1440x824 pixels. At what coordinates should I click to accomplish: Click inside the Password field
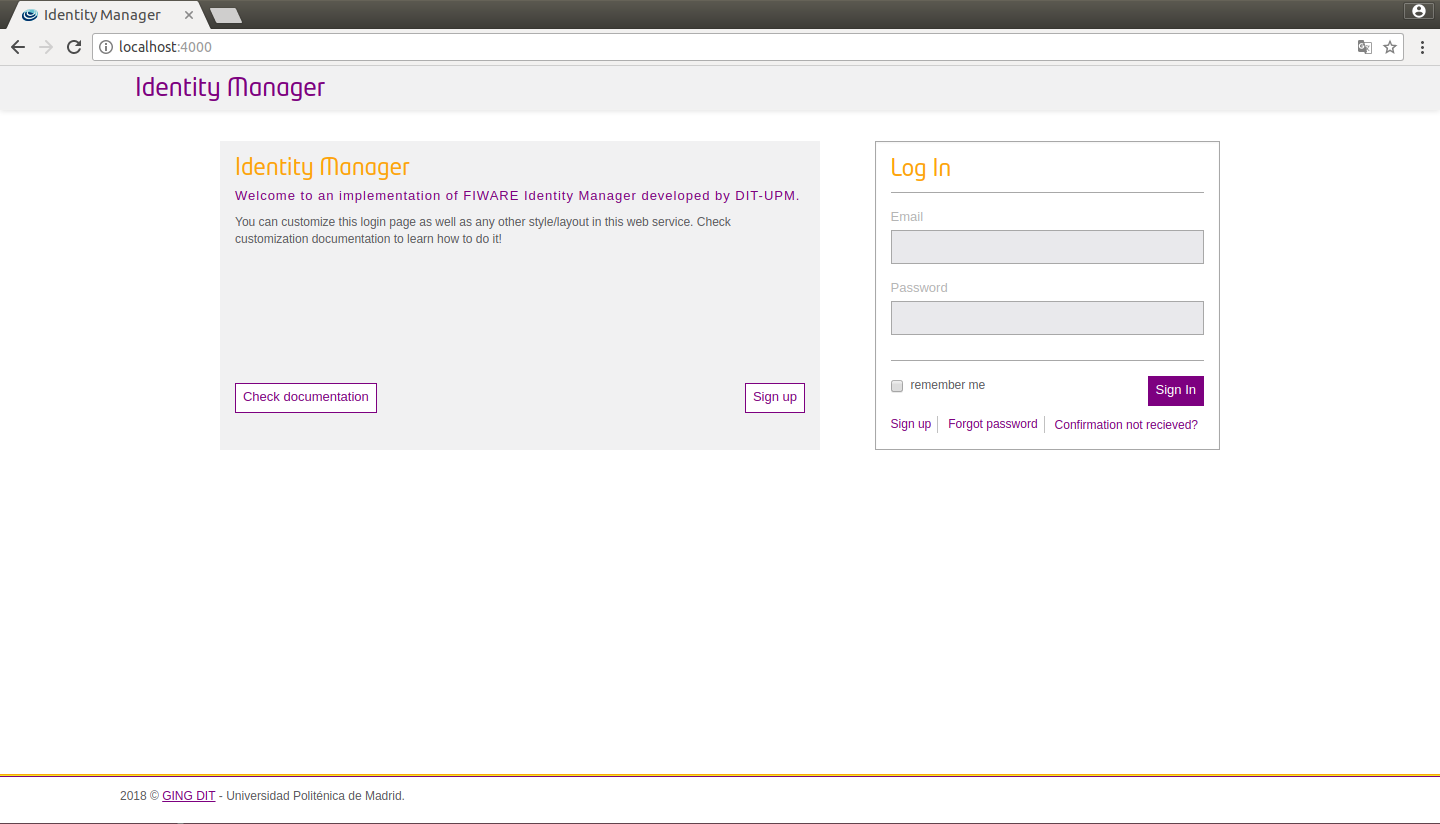coord(1047,318)
